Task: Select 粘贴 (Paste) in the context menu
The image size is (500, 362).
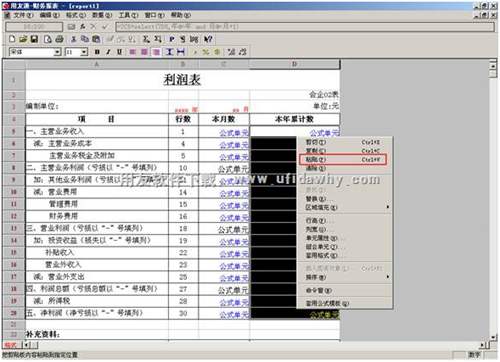Action: (x=342, y=159)
